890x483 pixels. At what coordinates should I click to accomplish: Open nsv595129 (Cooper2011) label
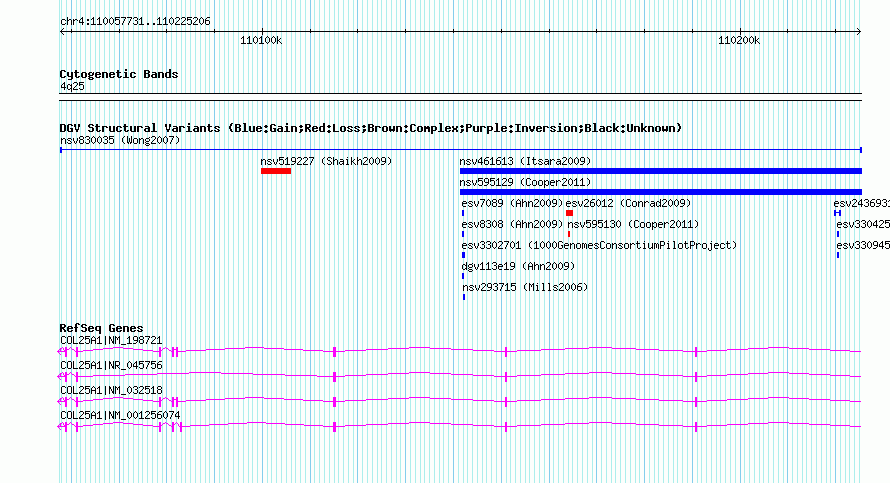pos(525,182)
